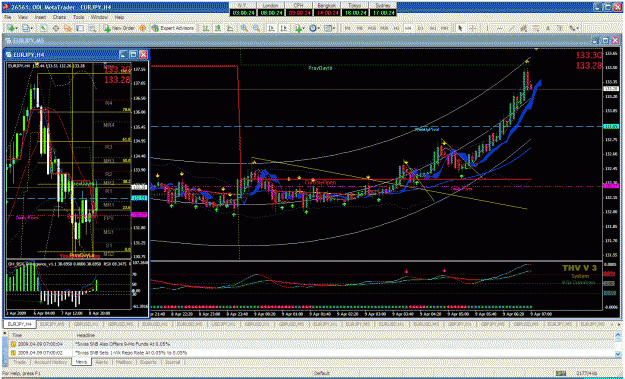Select the Equidistant Channel tool

(523, 28)
